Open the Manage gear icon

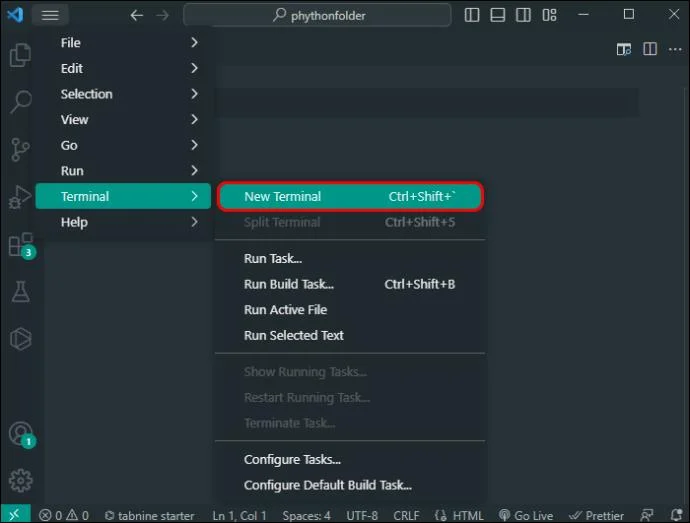pyautogui.click(x=21, y=480)
